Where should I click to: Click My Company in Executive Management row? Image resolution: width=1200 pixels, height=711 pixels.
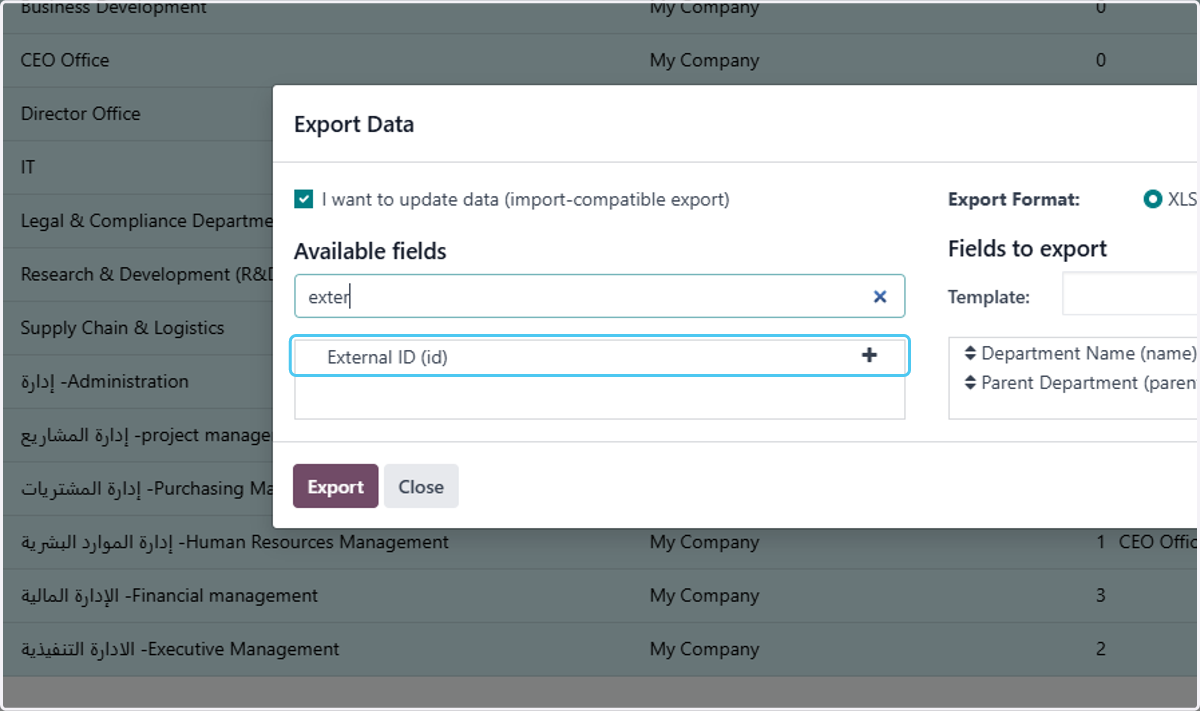click(704, 649)
